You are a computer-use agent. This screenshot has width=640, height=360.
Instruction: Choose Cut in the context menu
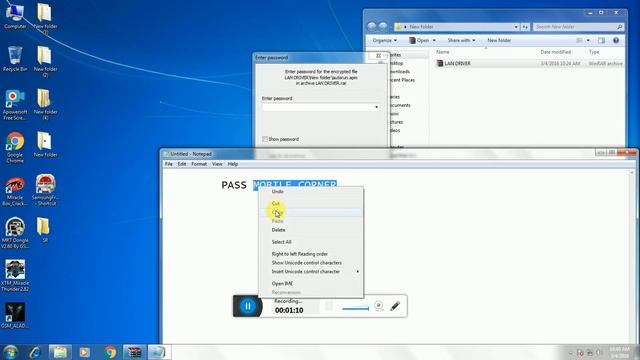coord(311,203)
